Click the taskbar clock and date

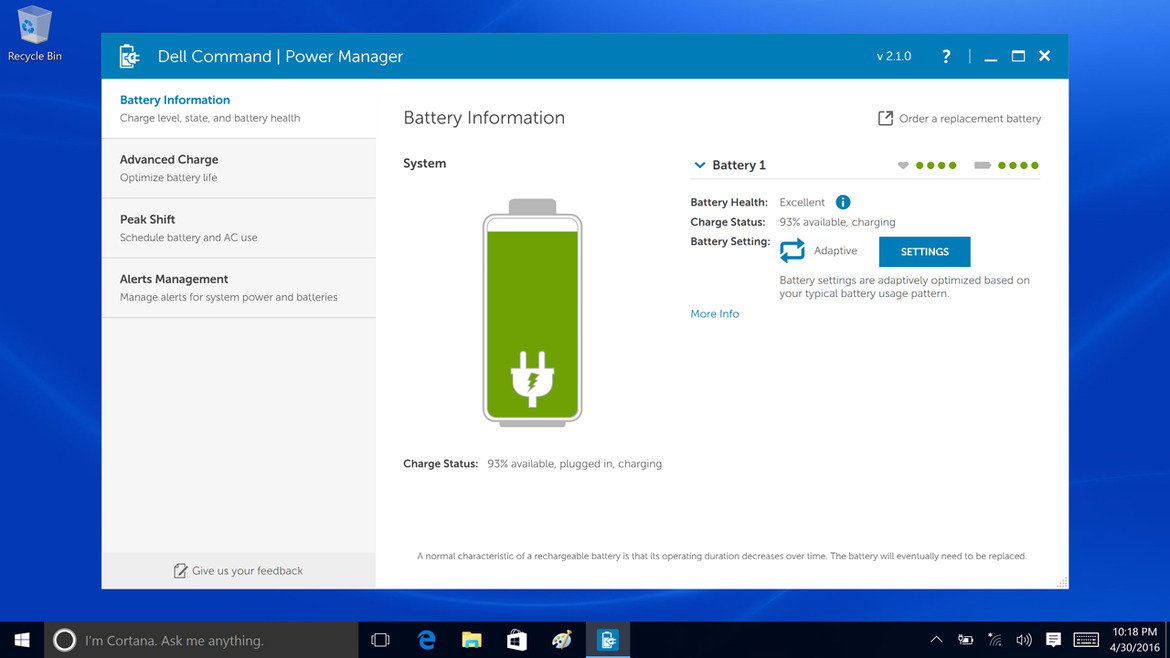click(x=1133, y=640)
